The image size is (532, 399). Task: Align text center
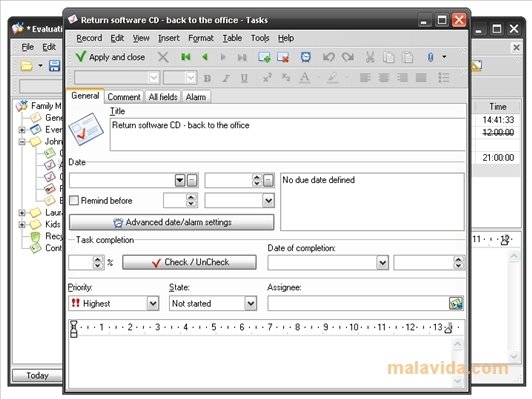pyautogui.click(x=384, y=78)
